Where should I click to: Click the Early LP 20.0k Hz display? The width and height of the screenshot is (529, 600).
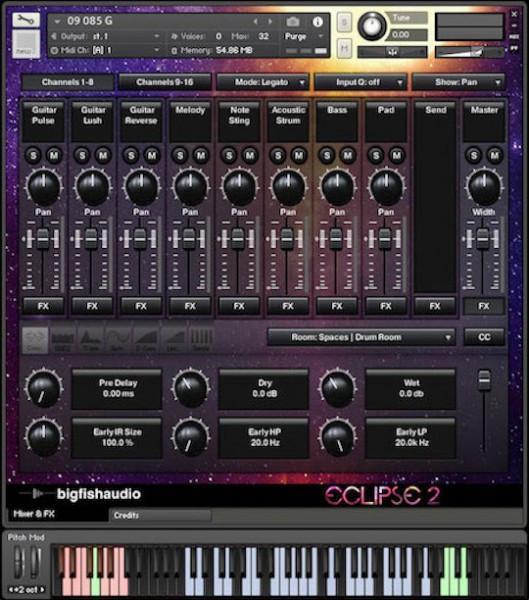[x=411, y=437]
